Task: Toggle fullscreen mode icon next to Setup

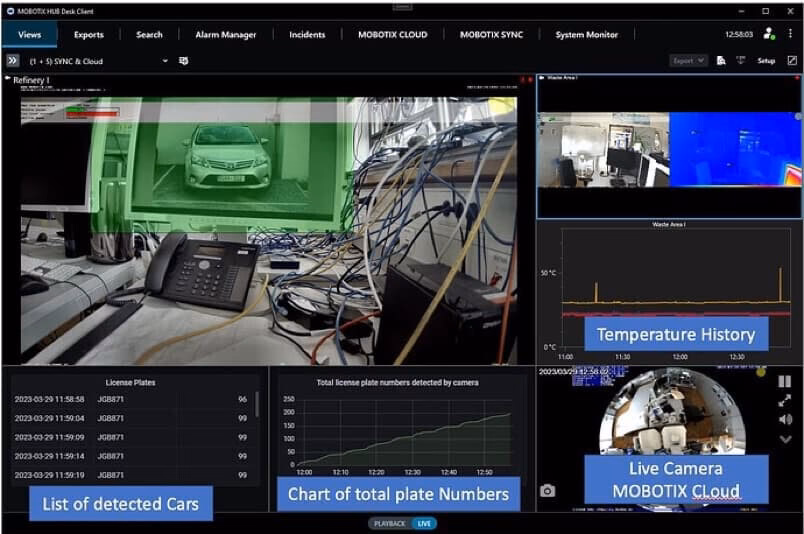Action: pos(792,61)
